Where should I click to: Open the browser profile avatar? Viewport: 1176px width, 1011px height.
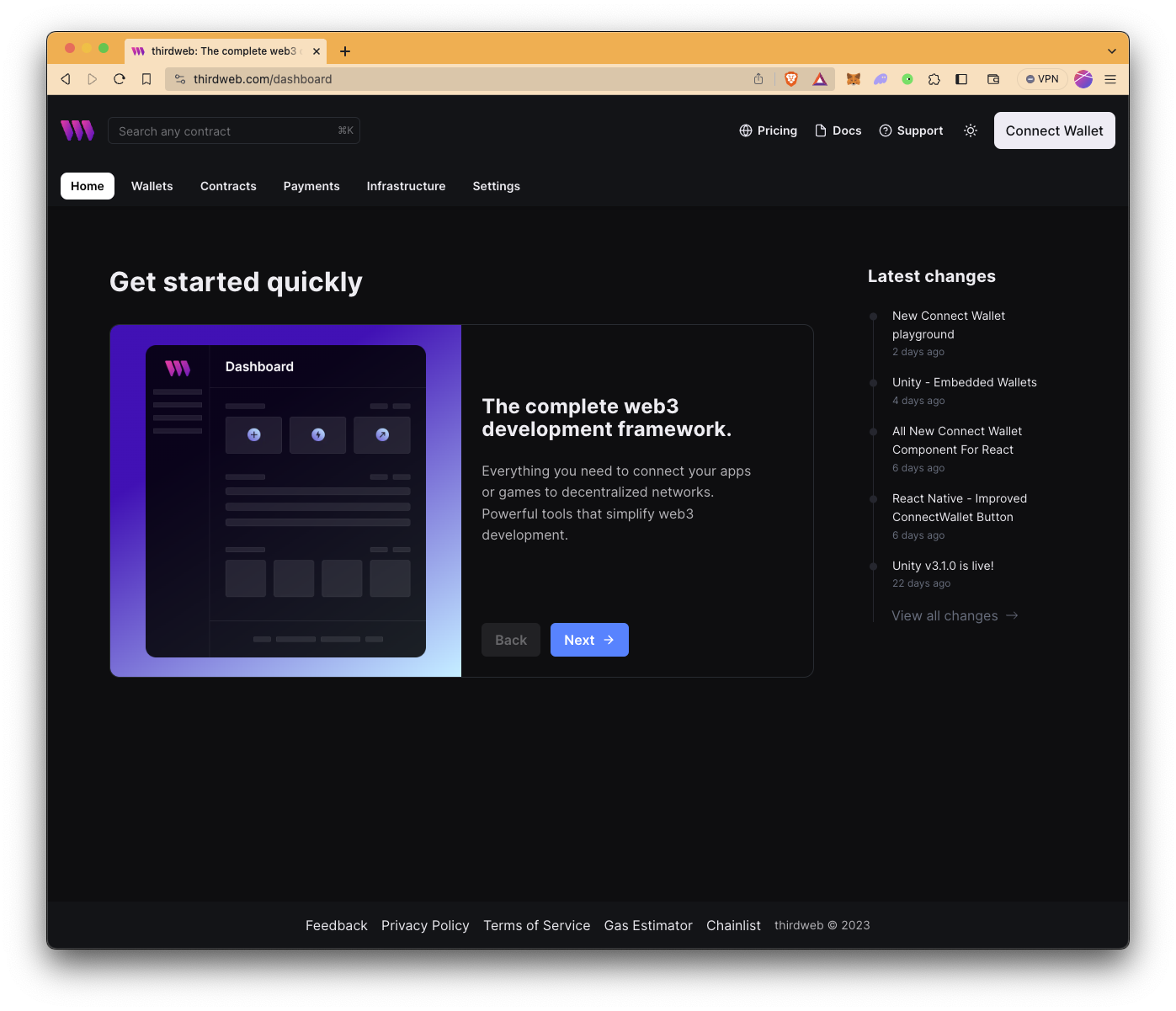click(1083, 79)
